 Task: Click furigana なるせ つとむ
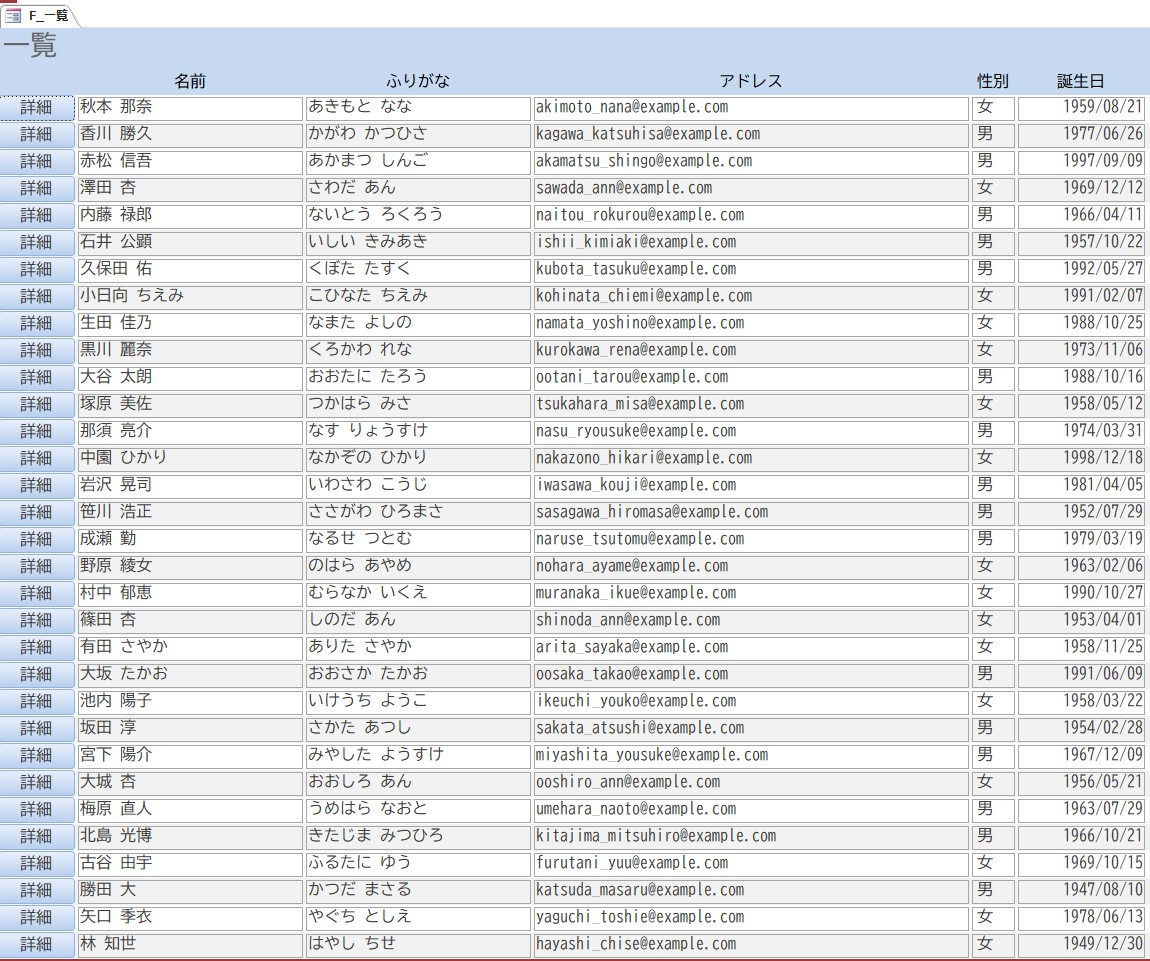click(419, 540)
